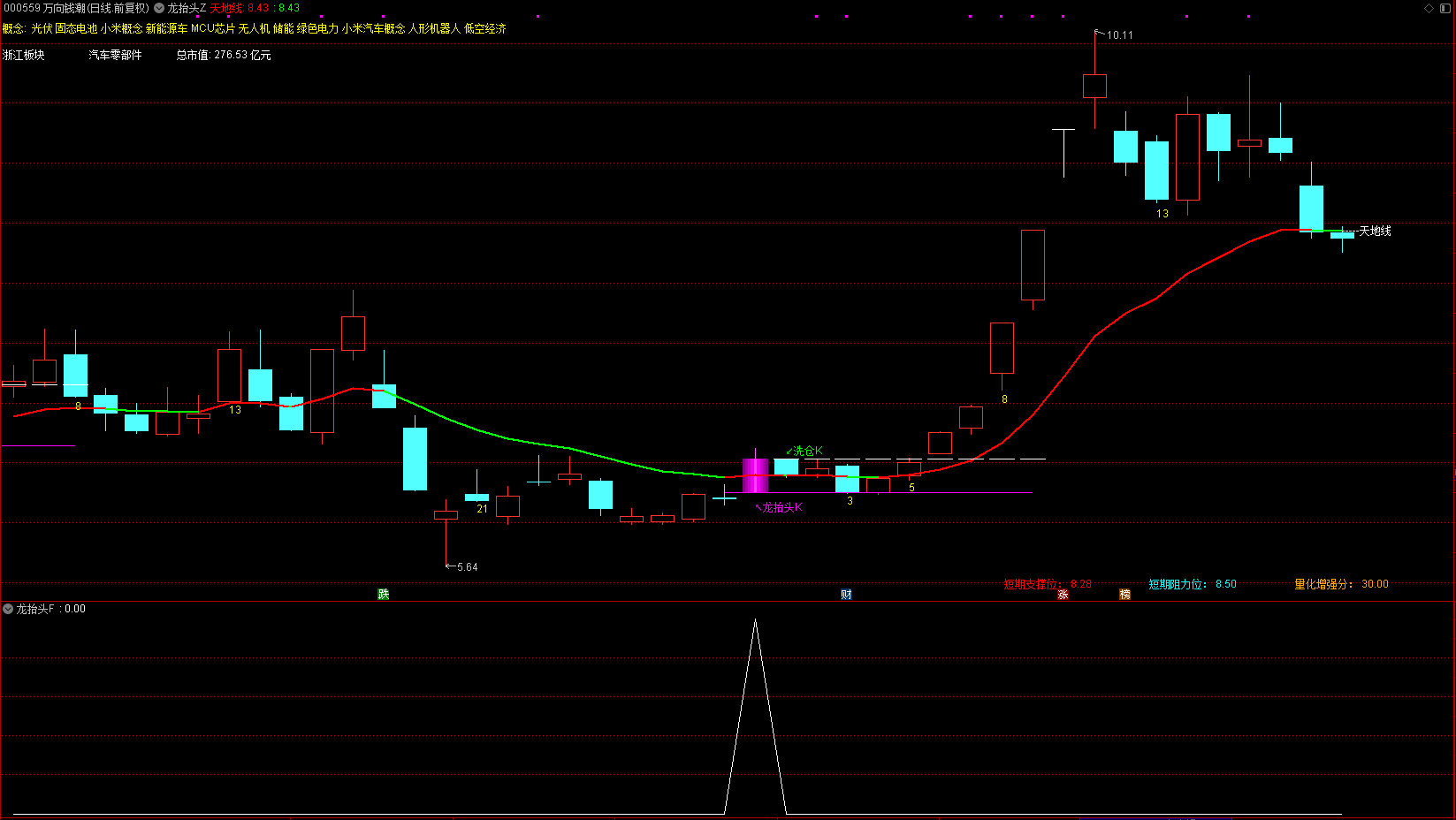This screenshot has height=820, width=1456.
Task: Click the white spike peak in 龙抬头F panel
Action: (x=755, y=620)
